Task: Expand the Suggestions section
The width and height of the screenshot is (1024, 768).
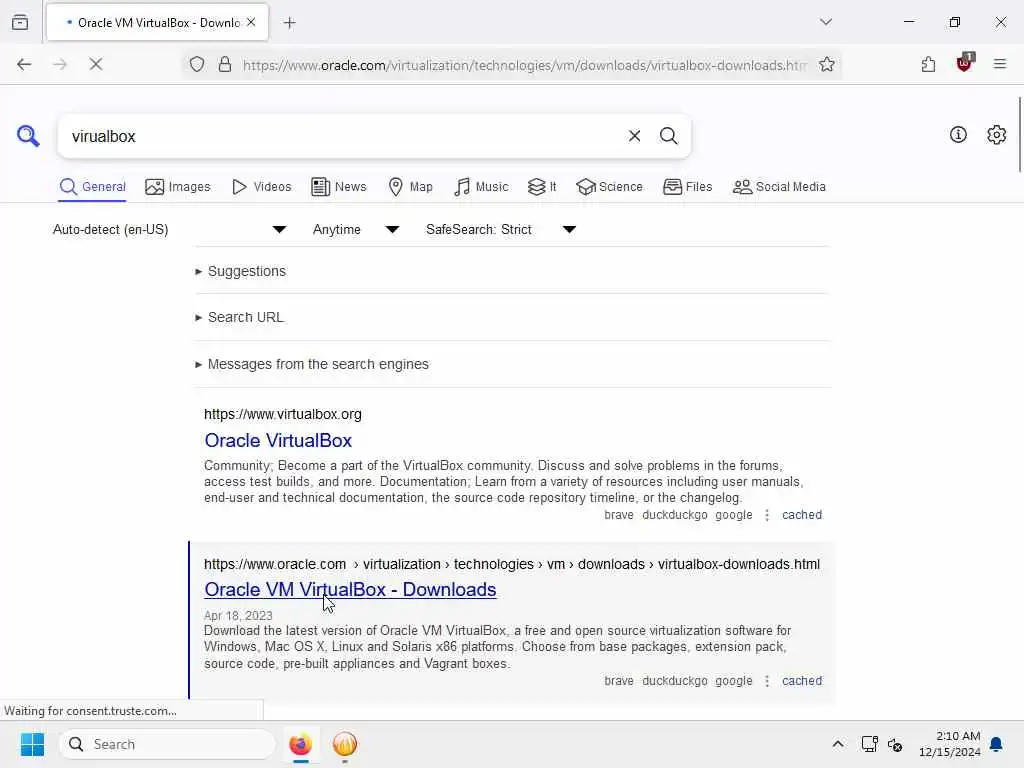Action: coord(240,271)
